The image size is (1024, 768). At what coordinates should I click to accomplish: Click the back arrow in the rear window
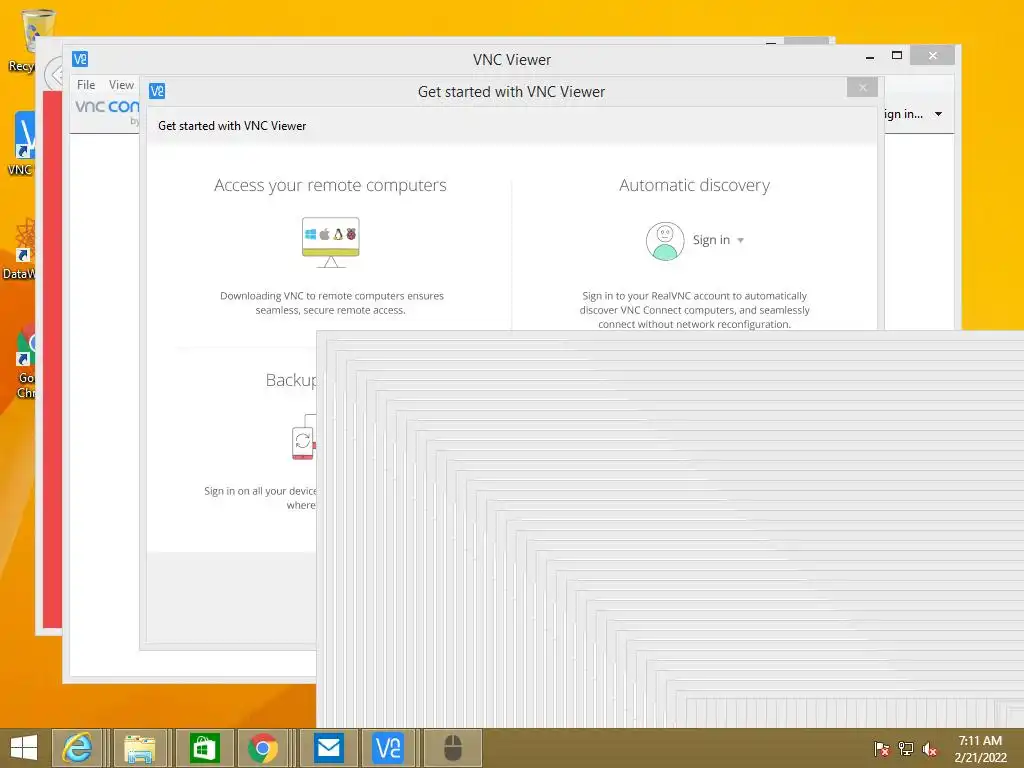(52, 74)
